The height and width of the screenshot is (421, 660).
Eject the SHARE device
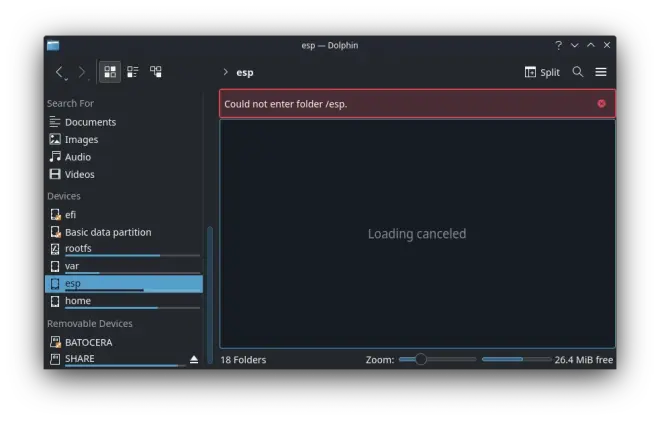click(194, 360)
